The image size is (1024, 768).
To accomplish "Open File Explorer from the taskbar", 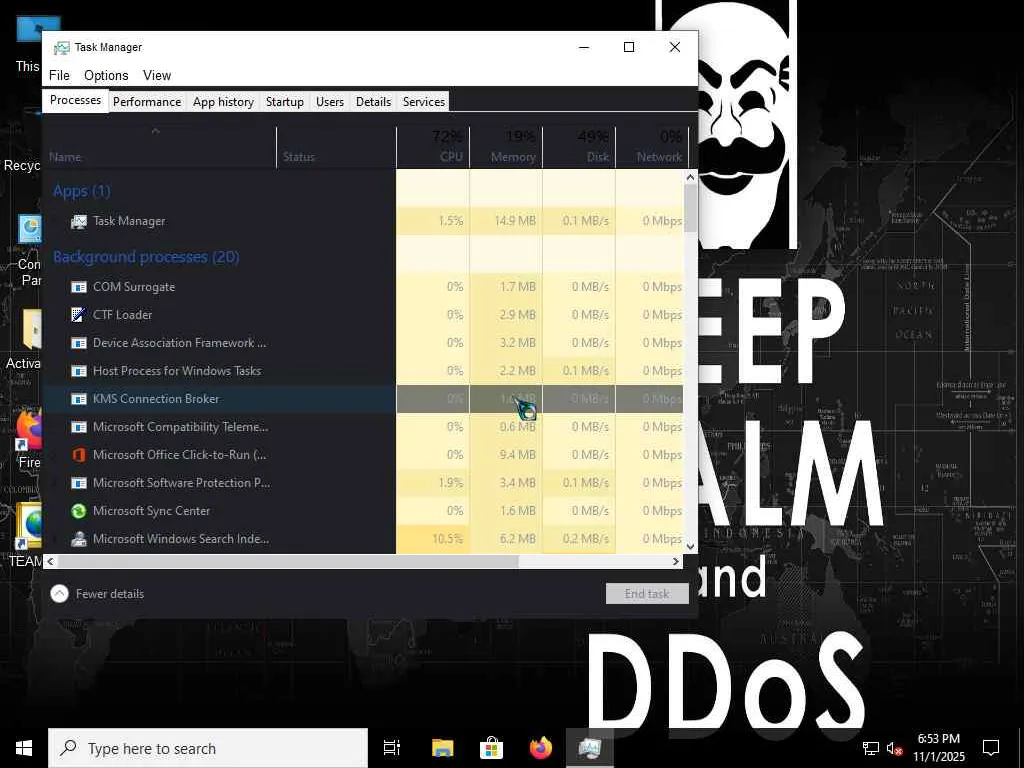I will [442, 748].
